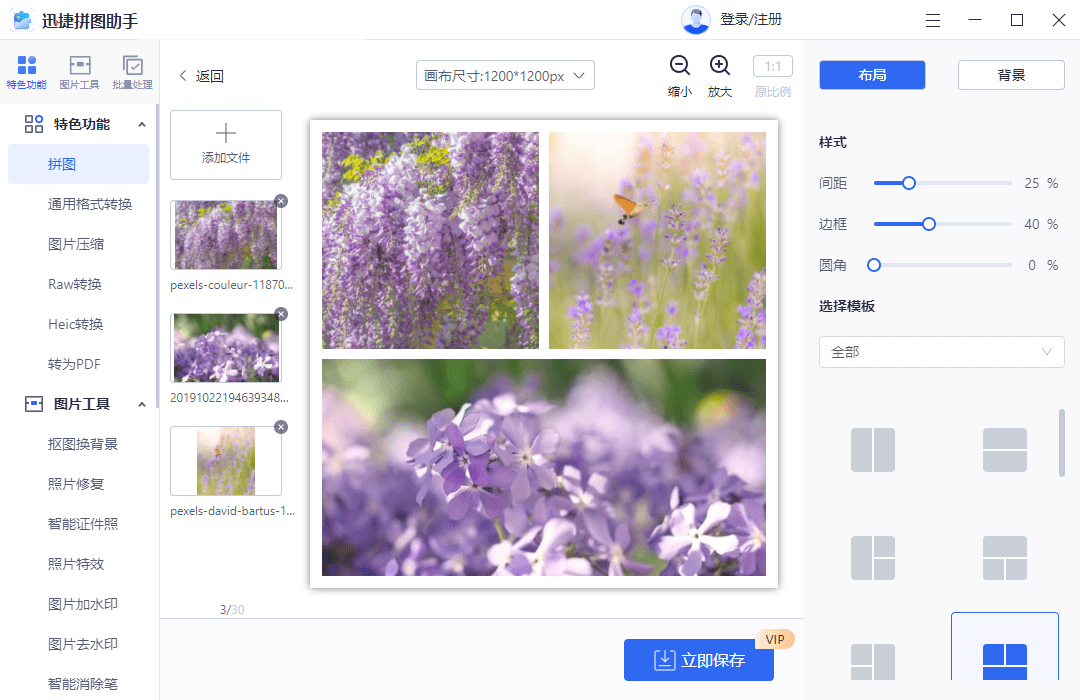Select the 20191022194639348 purple flower thumbnail
This screenshot has height=700, width=1080.
[226, 348]
